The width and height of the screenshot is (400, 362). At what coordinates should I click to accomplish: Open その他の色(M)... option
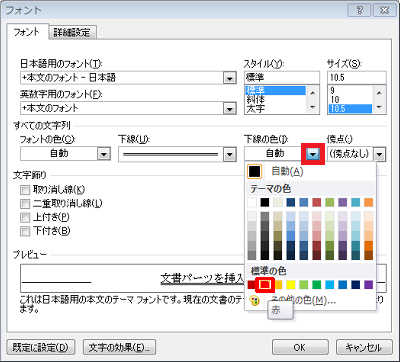click(x=303, y=301)
